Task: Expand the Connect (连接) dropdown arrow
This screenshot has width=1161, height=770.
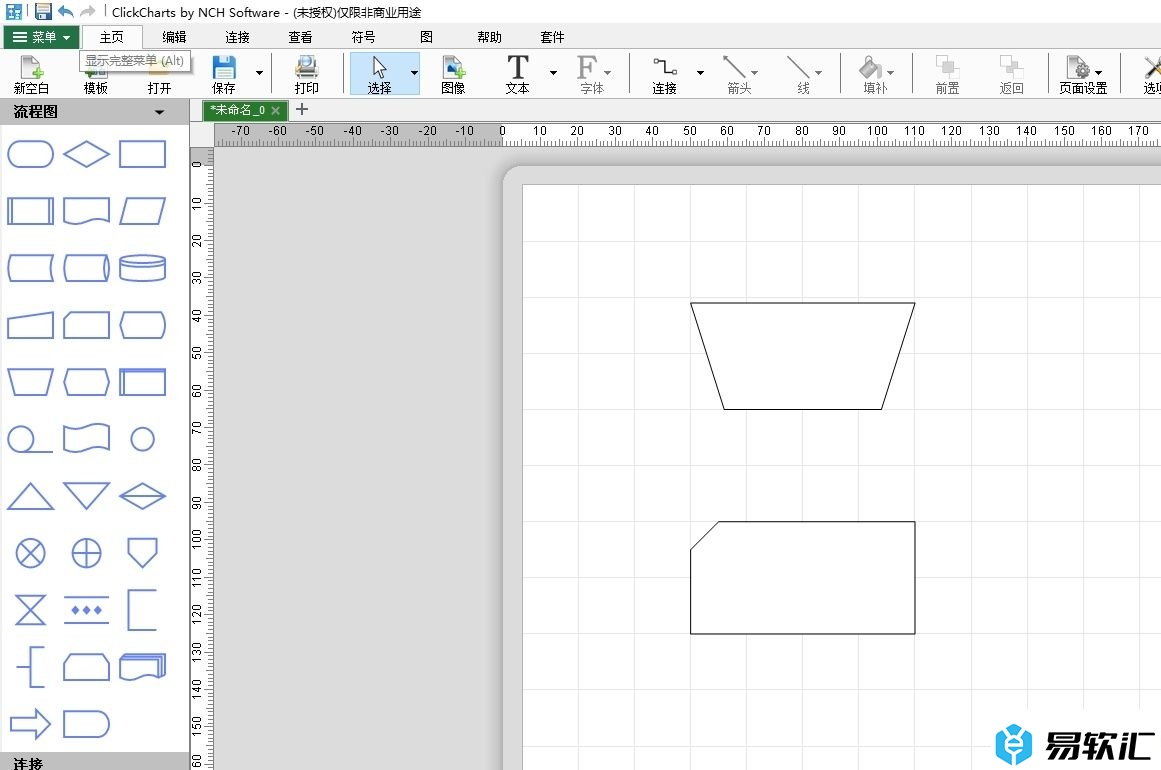Action: coord(700,73)
